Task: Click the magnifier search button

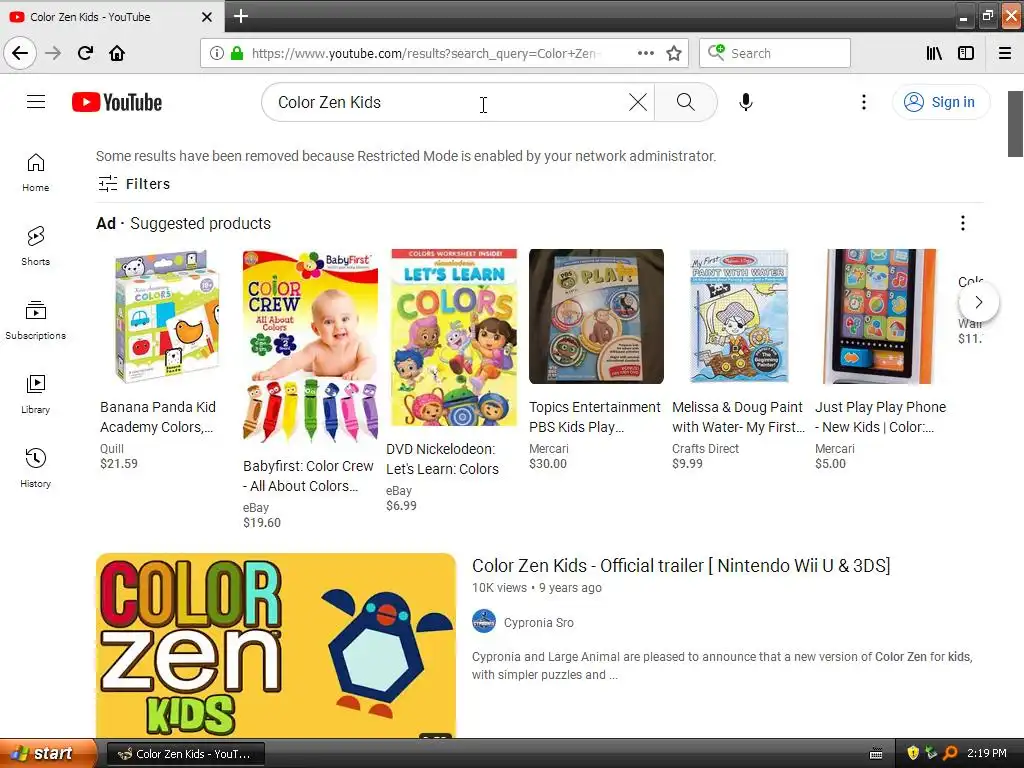Action: [x=685, y=102]
